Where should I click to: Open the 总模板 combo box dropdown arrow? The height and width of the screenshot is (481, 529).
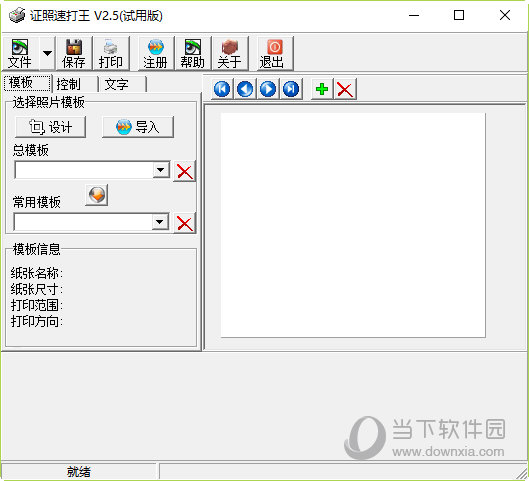(161, 170)
